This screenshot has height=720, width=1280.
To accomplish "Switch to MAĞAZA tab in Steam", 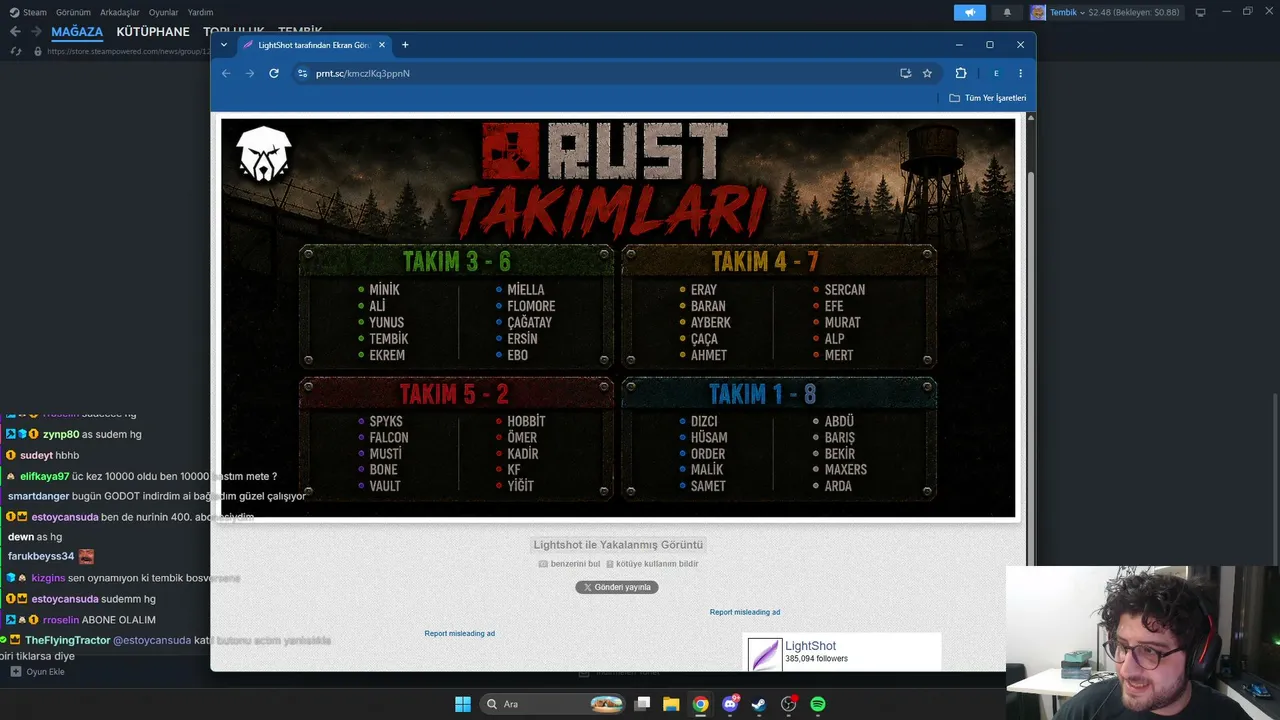I will point(77,32).
